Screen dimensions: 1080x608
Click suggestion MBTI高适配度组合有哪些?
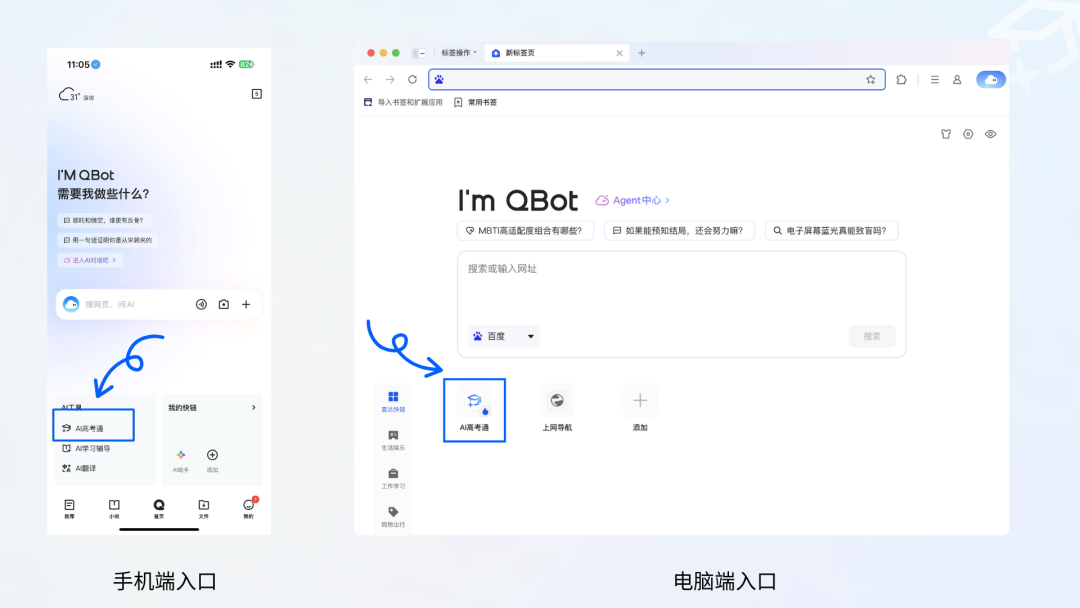coord(525,231)
